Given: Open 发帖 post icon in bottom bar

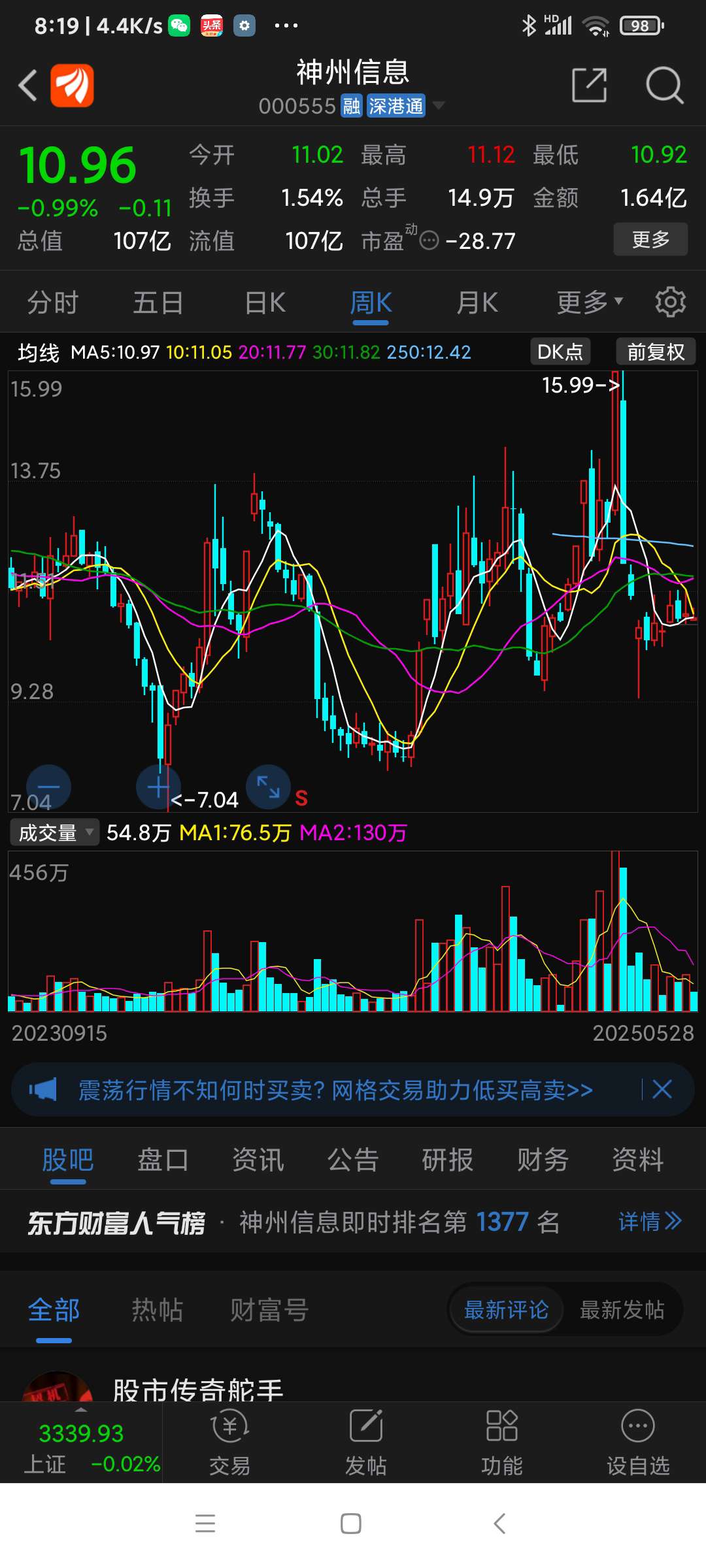Looking at the screenshot, I should point(366,1443).
